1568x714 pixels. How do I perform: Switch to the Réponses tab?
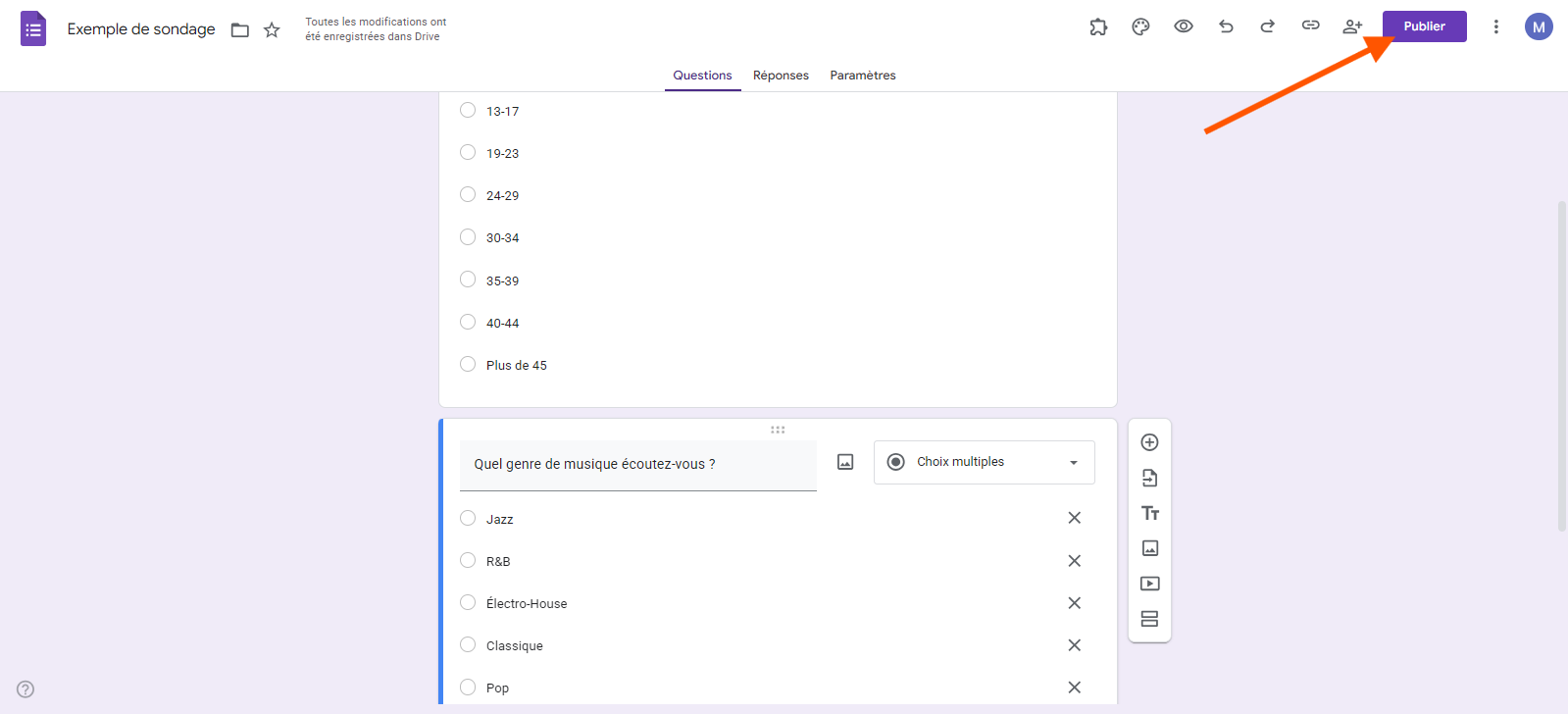click(781, 76)
